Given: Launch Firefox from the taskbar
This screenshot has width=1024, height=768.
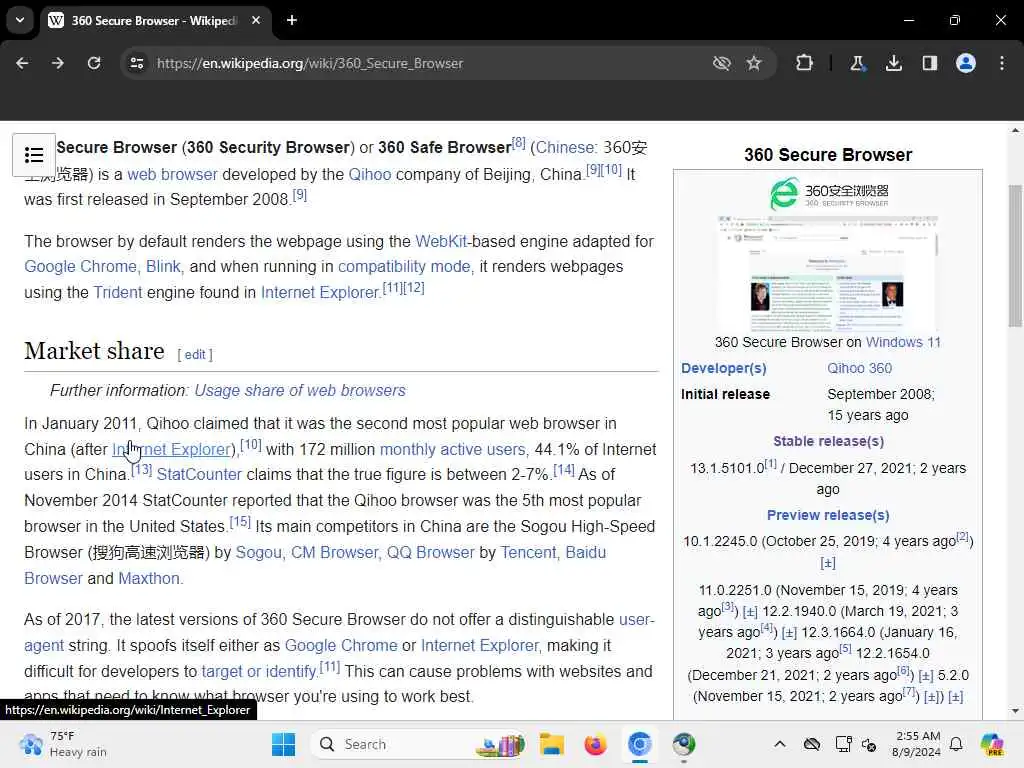Looking at the screenshot, I should 596,744.
